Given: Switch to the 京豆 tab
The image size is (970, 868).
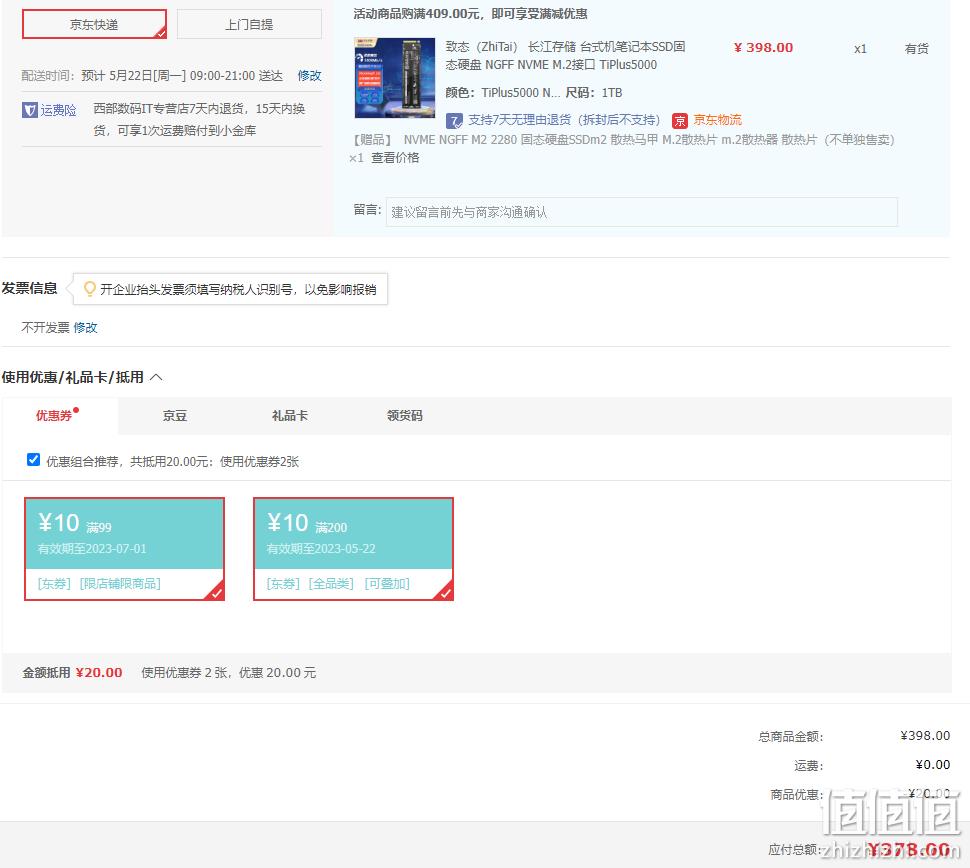Looking at the screenshot, I should click(174, 415).
